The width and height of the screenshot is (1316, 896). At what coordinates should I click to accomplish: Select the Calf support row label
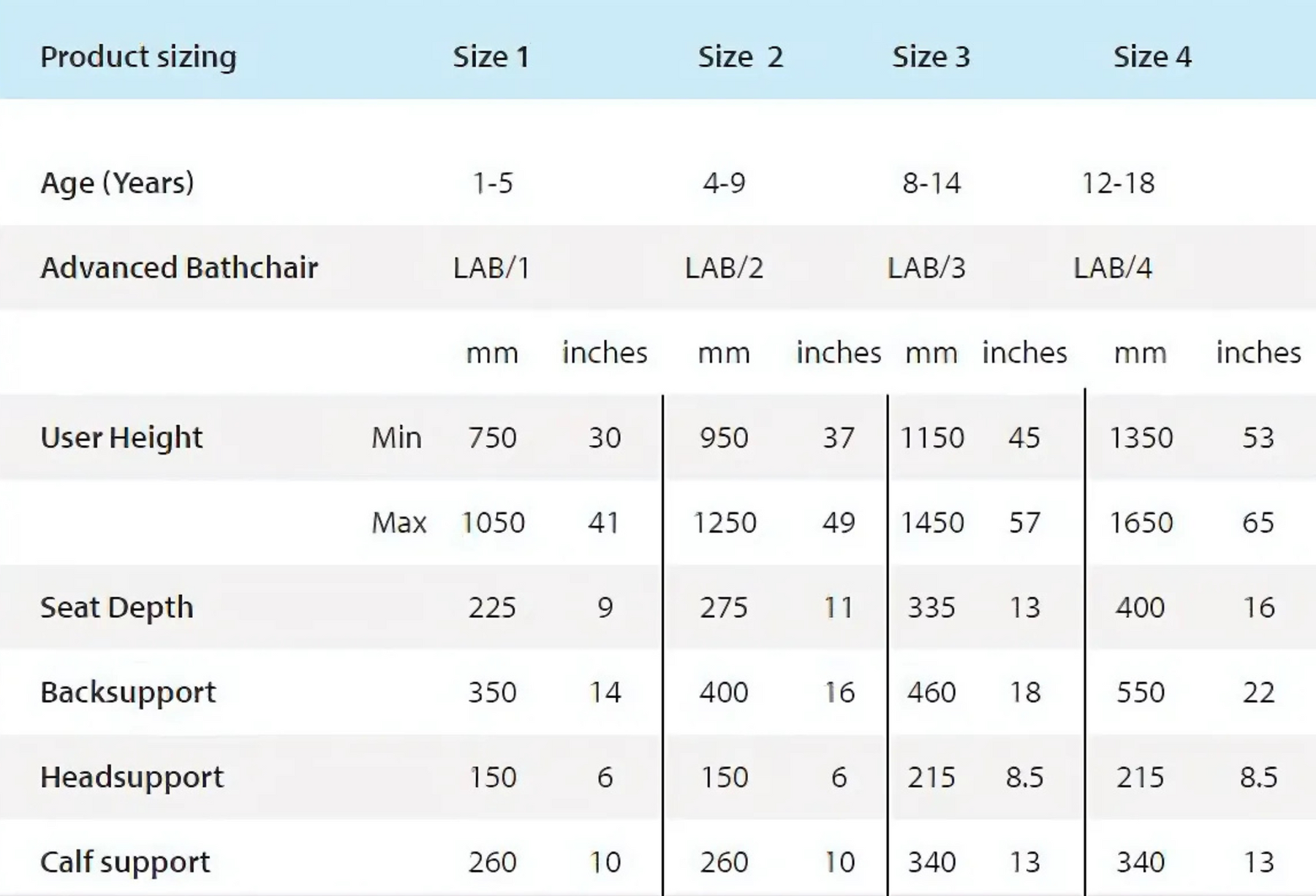coord(125,862)
